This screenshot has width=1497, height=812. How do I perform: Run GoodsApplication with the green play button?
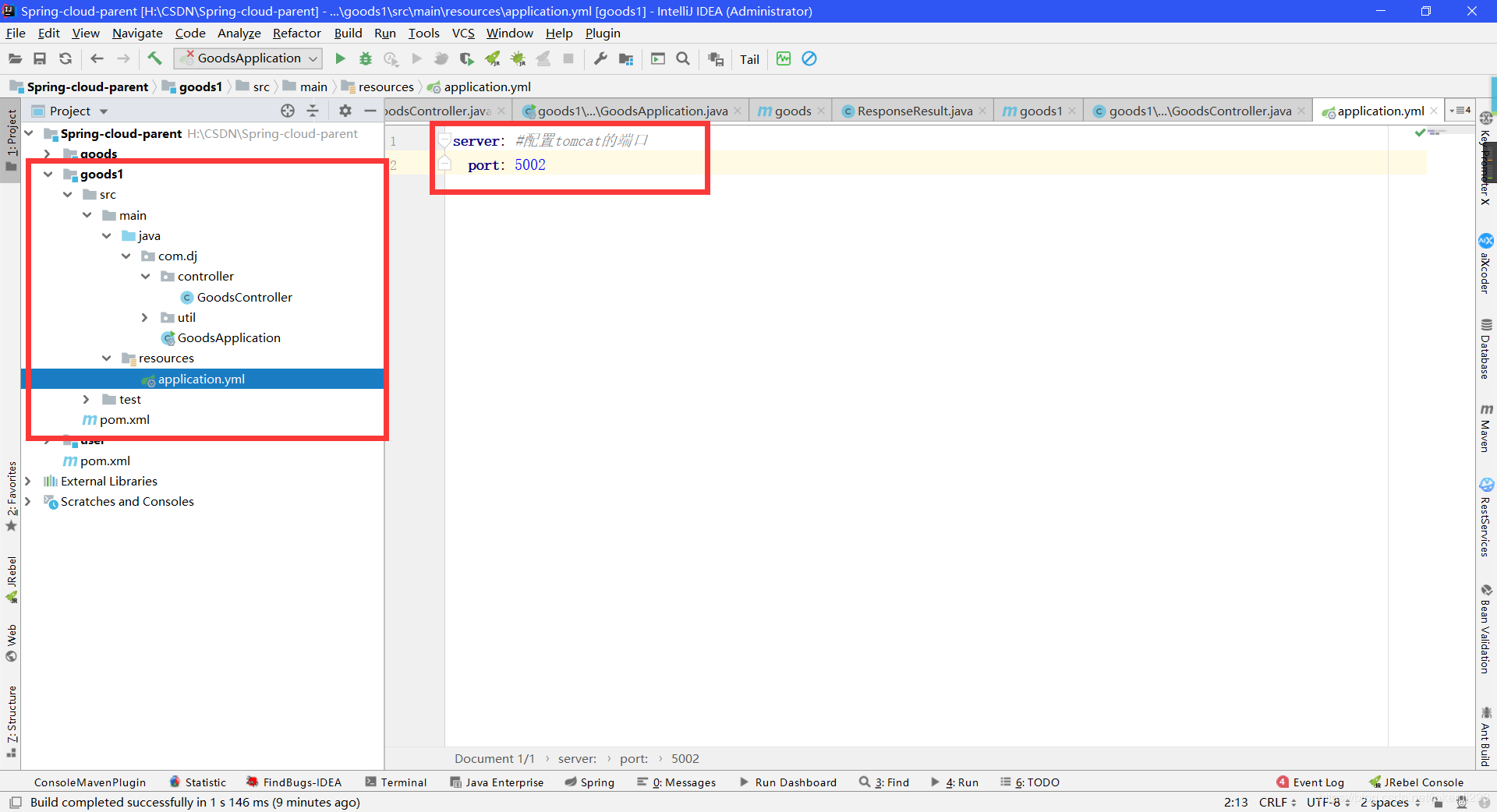click(x=340, y=58)
